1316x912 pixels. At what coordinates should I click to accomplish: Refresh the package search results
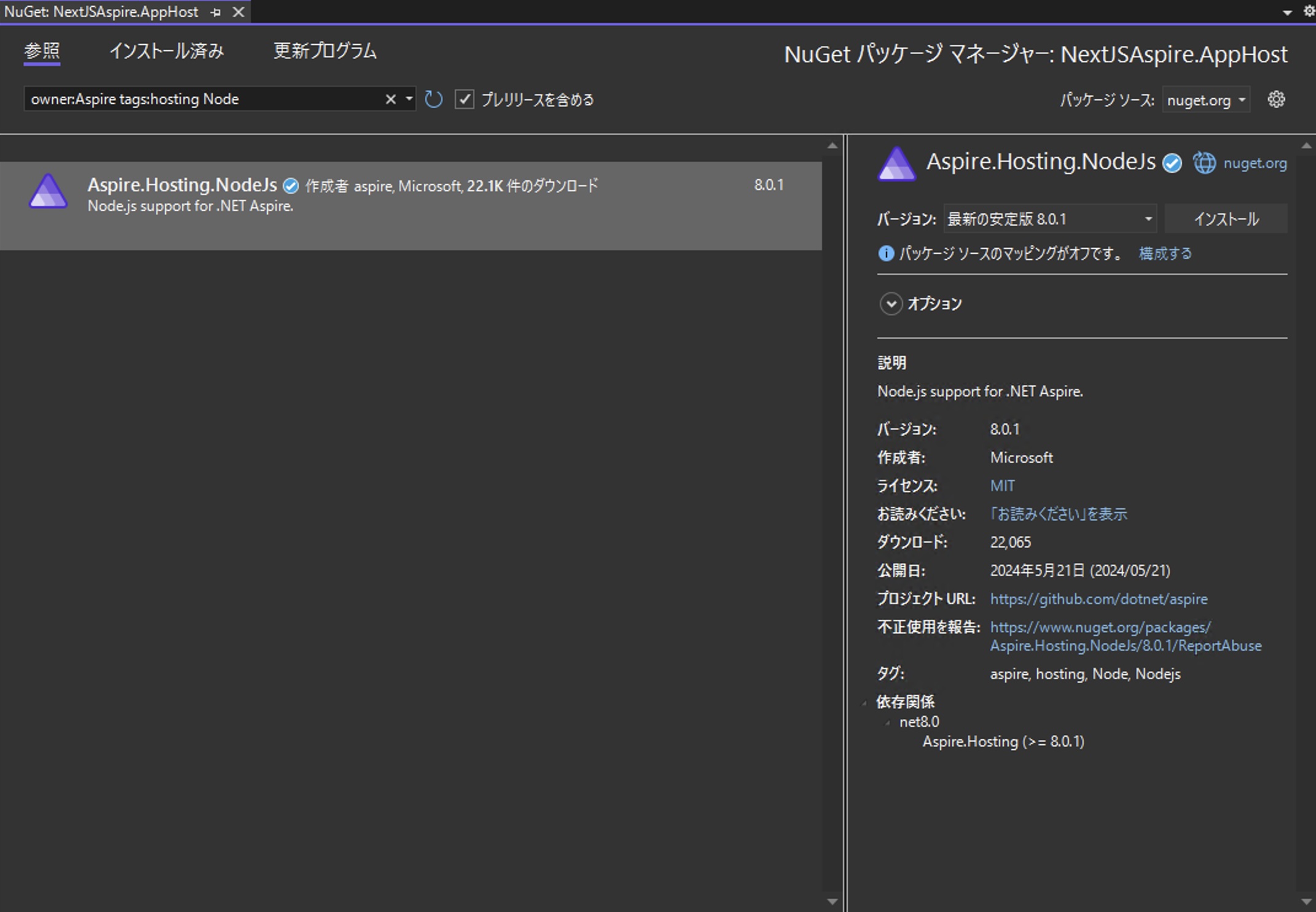[x=433, y=99]
